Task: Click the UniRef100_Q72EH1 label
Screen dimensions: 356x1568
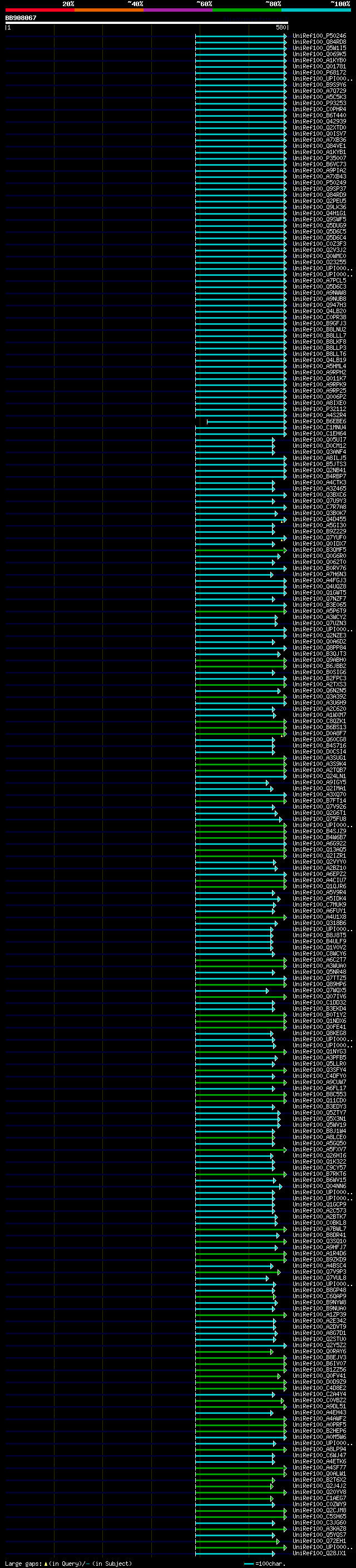Action: [x=319, y=1541]
